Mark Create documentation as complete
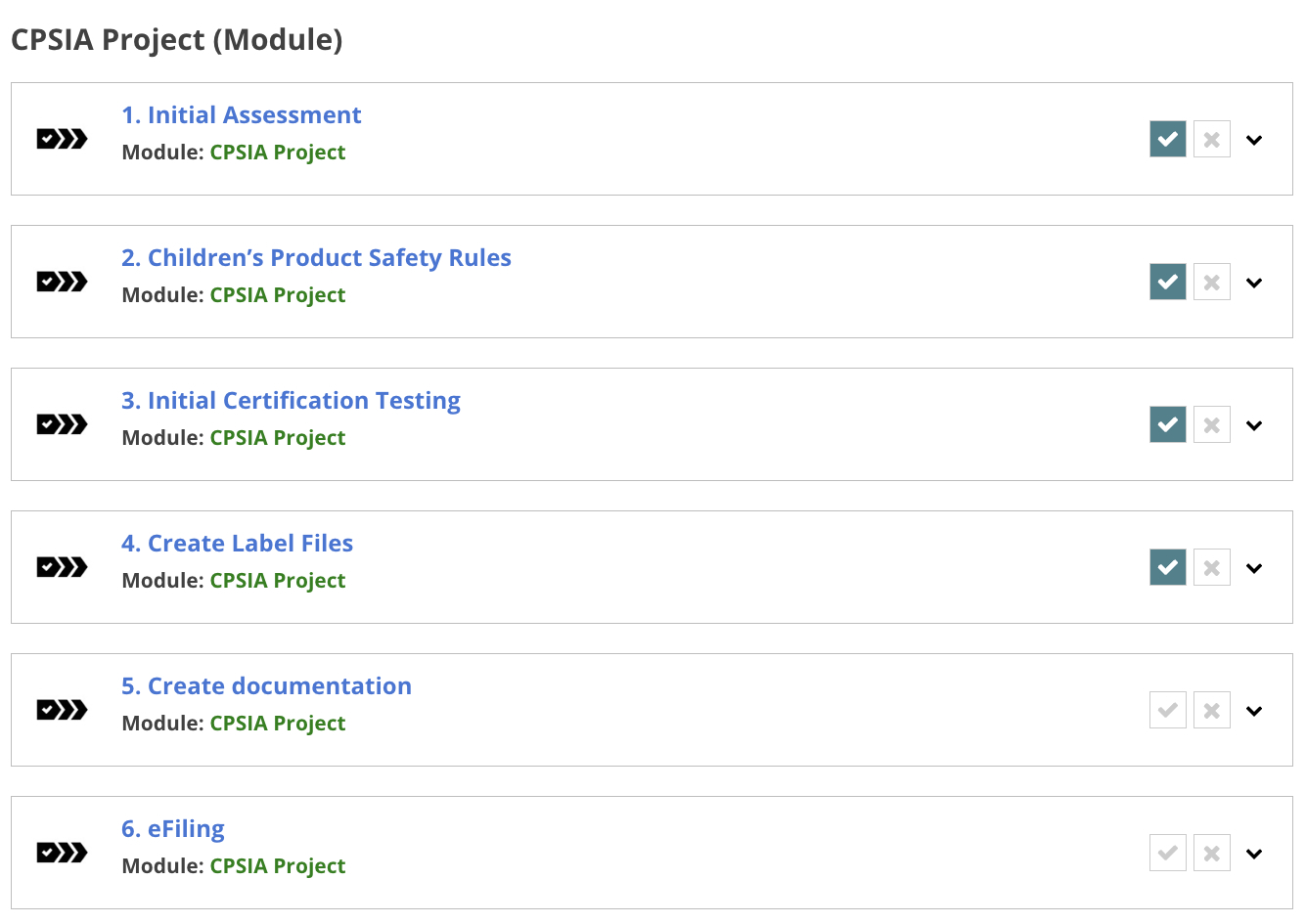The image size is (1306, 924). pyautogui.click(x=1168, y=710)
